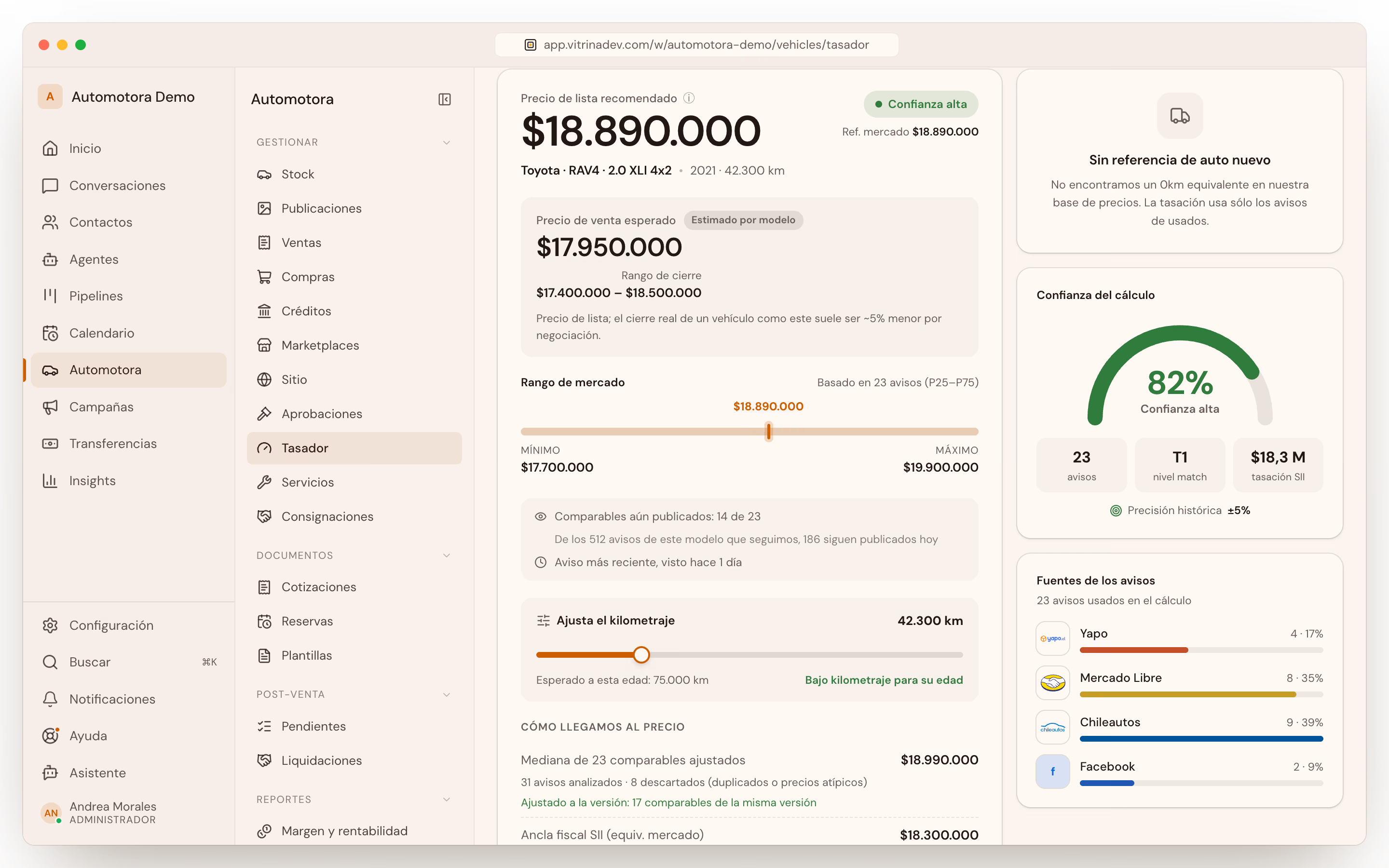Click the Estimado por modelo tag
Image resolution: width=1389 pixels, height=868 pixels.
click(743, 220)
